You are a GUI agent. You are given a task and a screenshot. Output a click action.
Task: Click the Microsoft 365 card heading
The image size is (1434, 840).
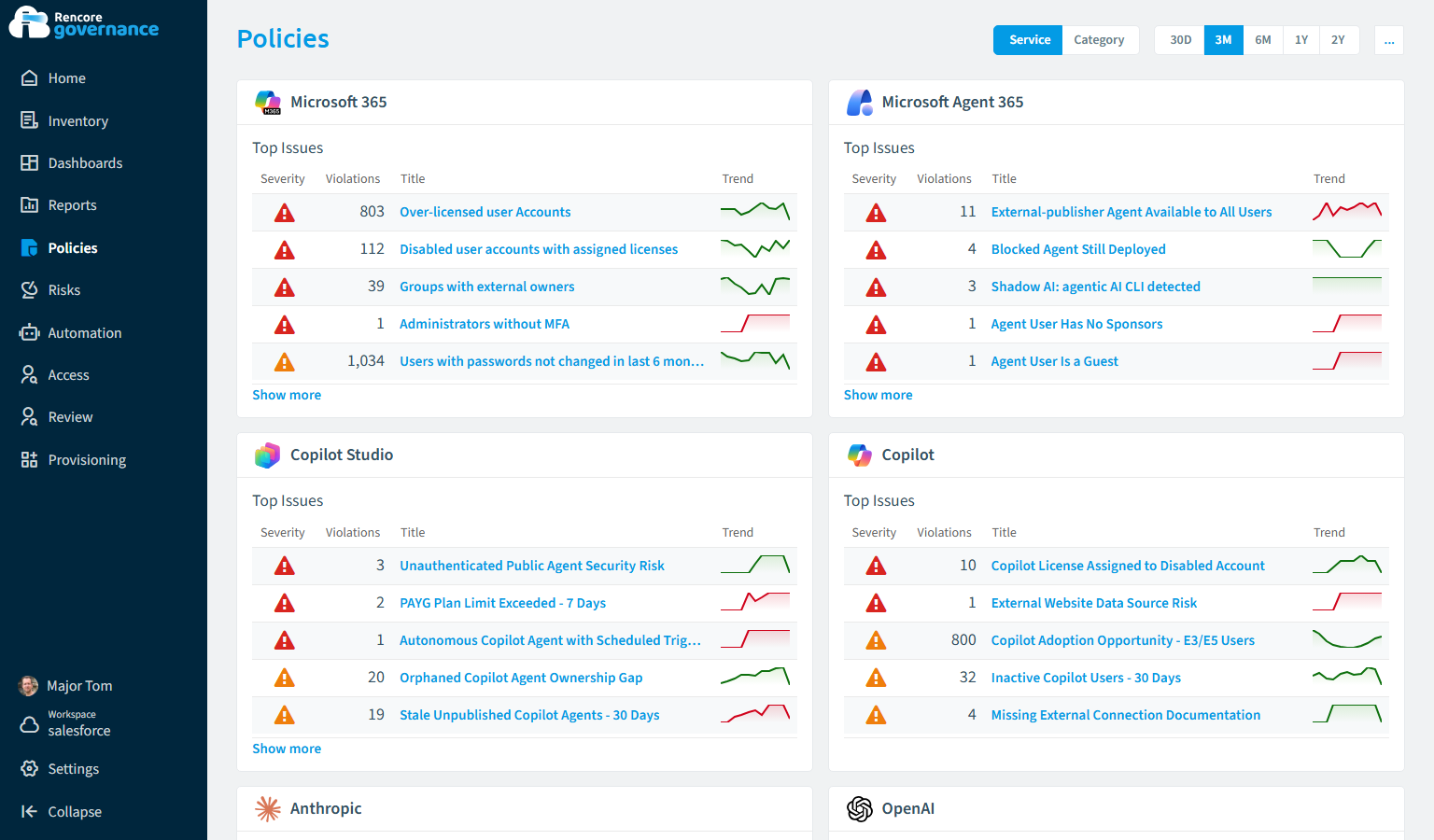(339, 103)
